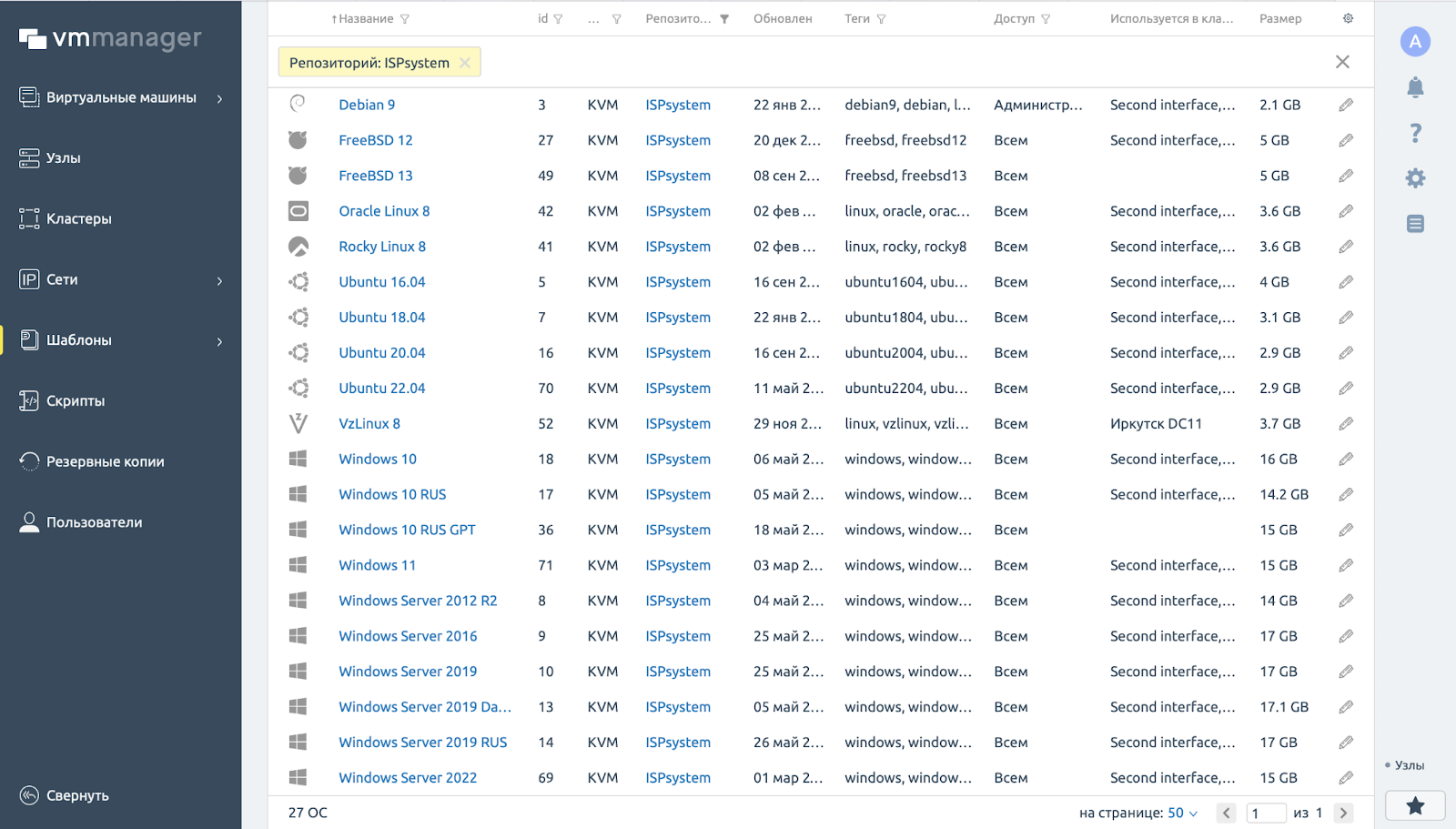This screenshot has height=829, width=1456.
Task: Click the Windows Server 2016 logo icon
Action: click(x=298, y=636)
